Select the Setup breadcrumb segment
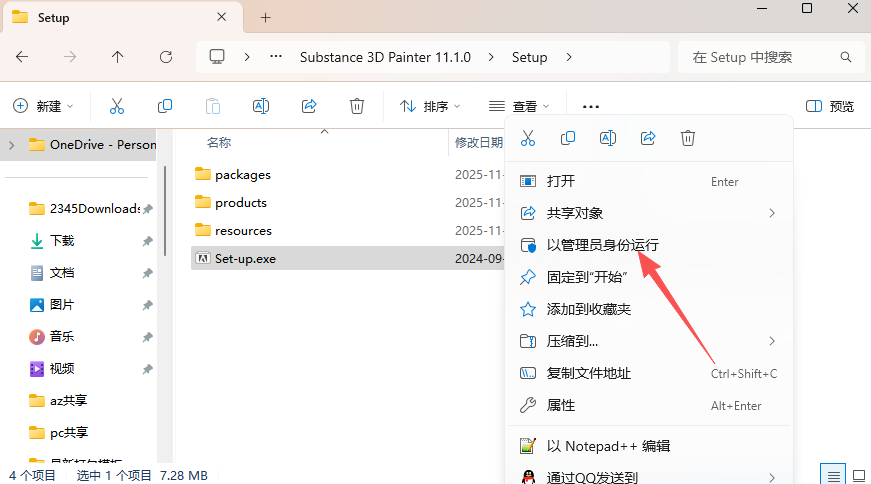 tap(529, 57)
